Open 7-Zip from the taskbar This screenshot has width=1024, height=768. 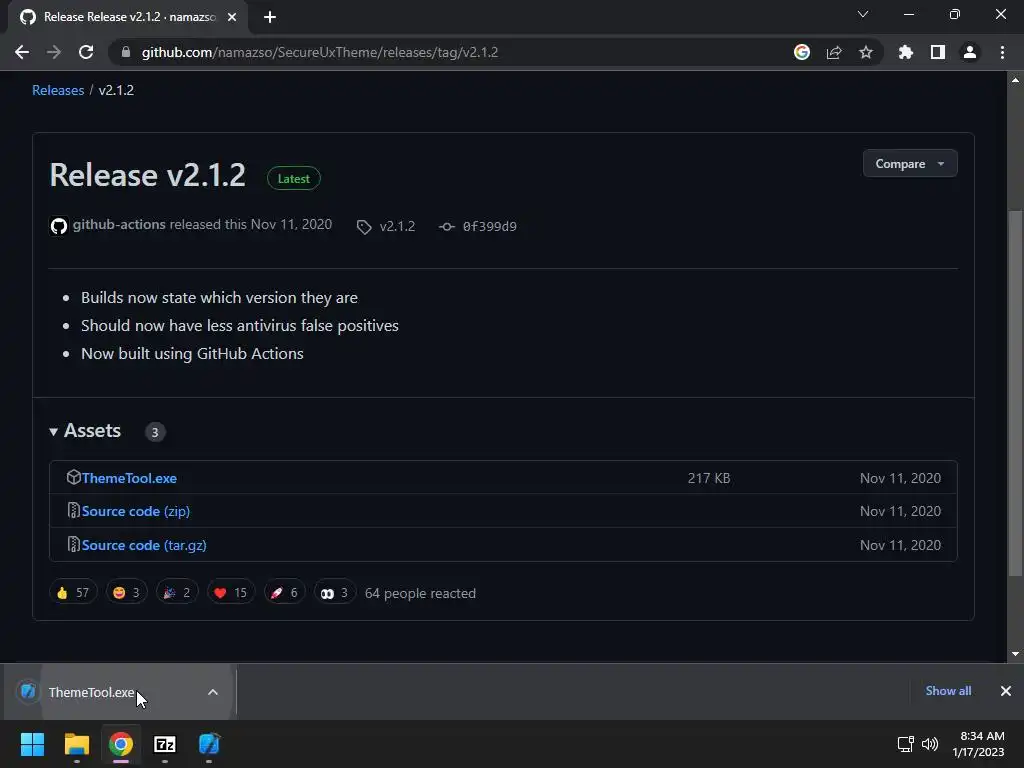(165, 744)
